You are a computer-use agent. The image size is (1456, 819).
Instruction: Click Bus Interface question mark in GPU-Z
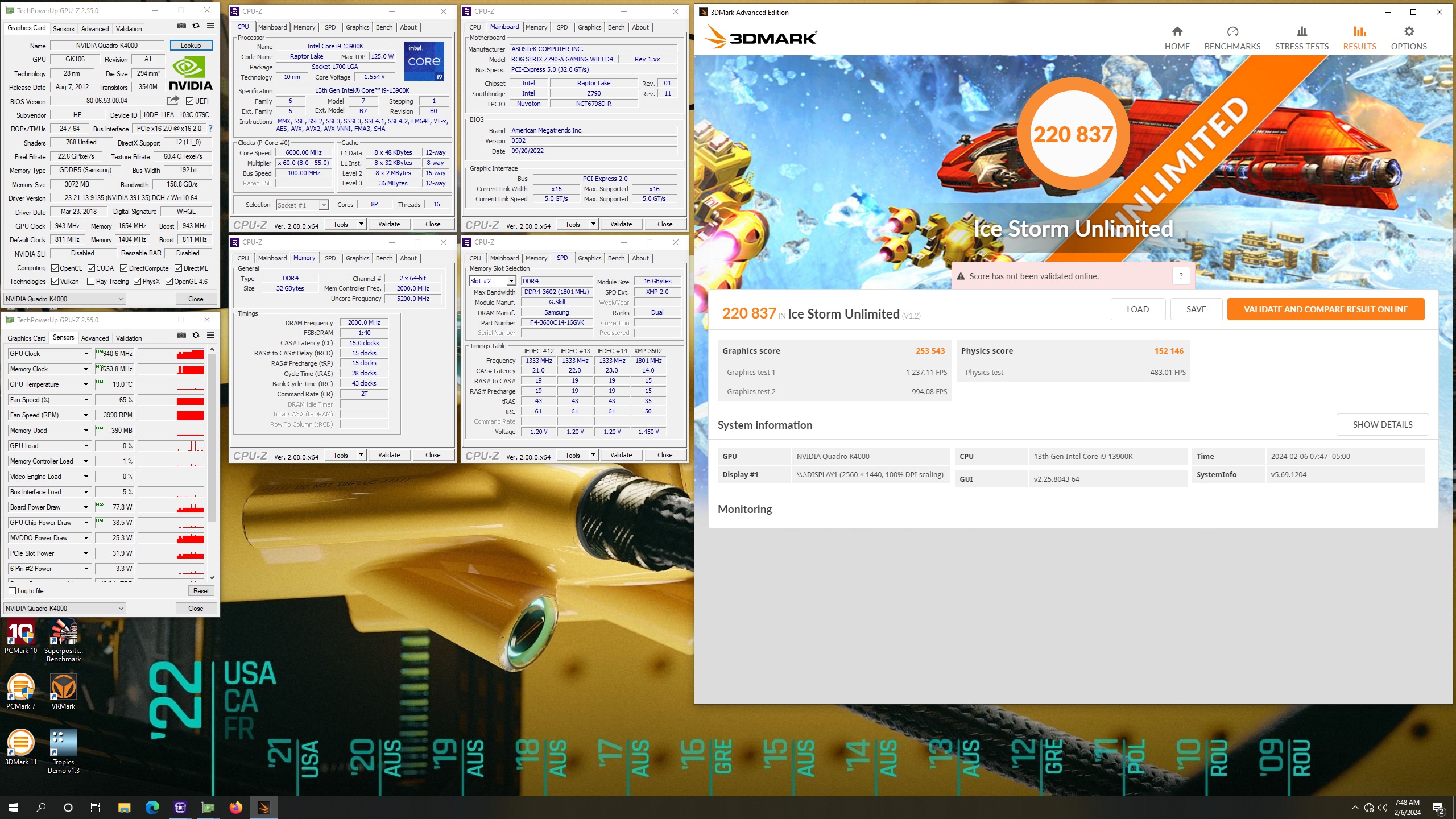point(210,129)
